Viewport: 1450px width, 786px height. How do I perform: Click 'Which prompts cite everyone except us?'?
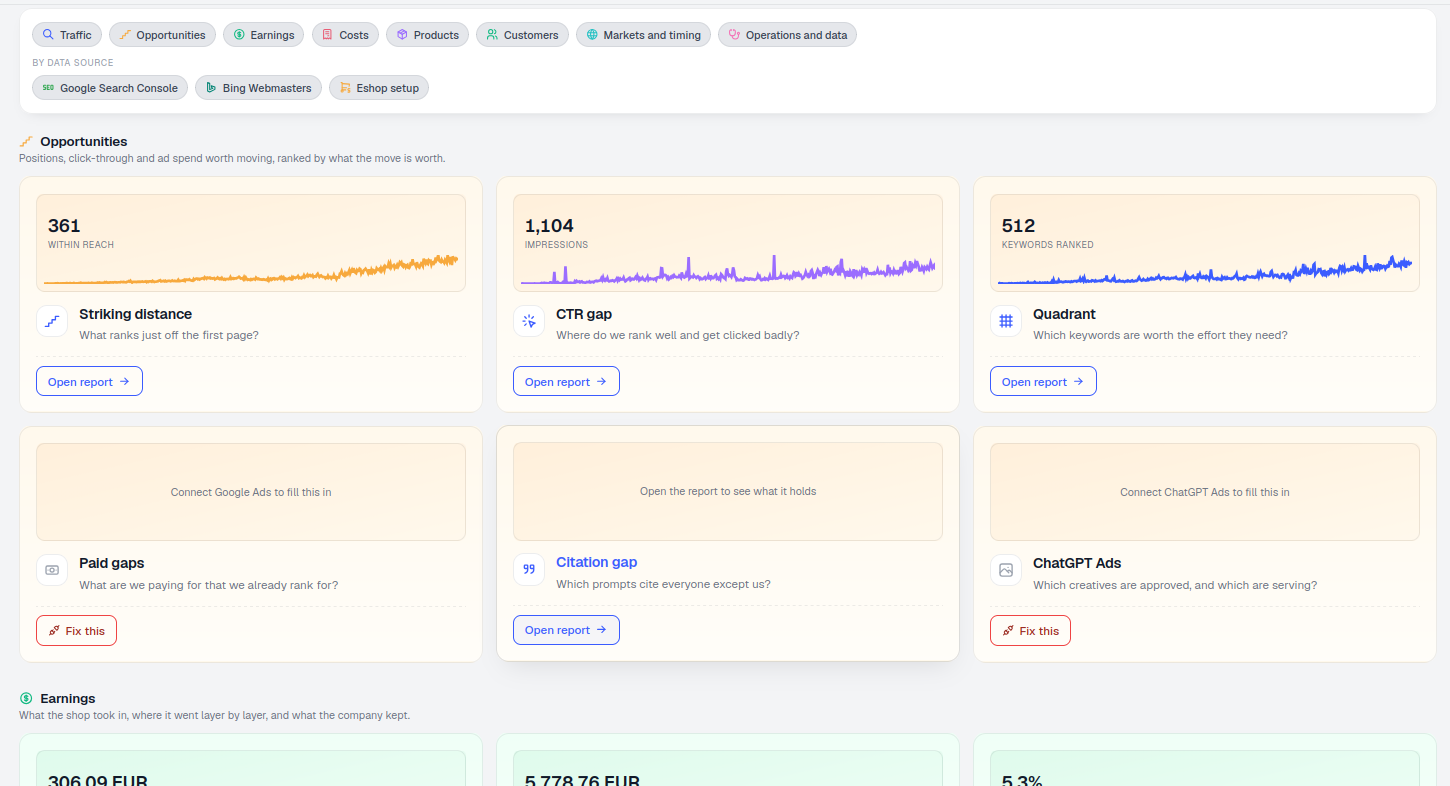pyautogui.click(x=663, y=584)
